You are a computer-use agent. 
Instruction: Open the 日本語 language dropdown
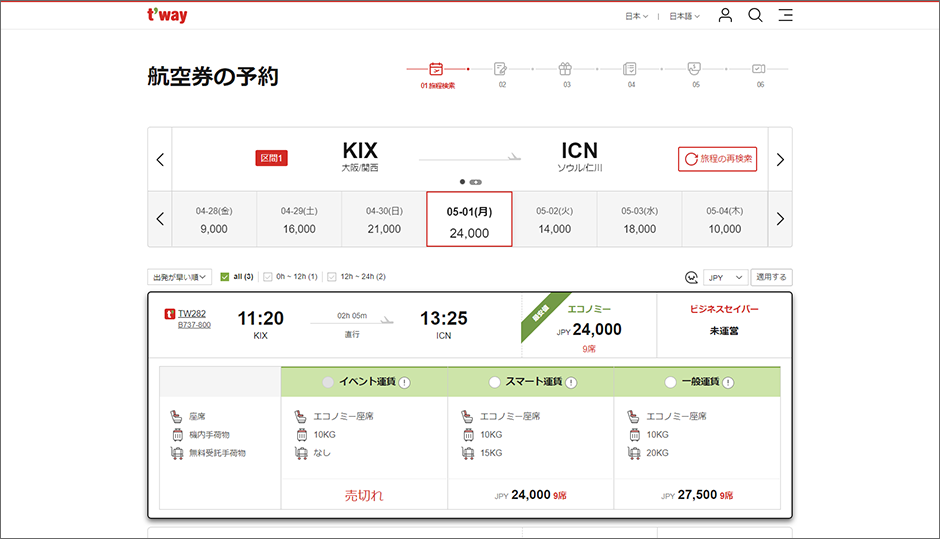pyautogui.click(x=684, y=16)
